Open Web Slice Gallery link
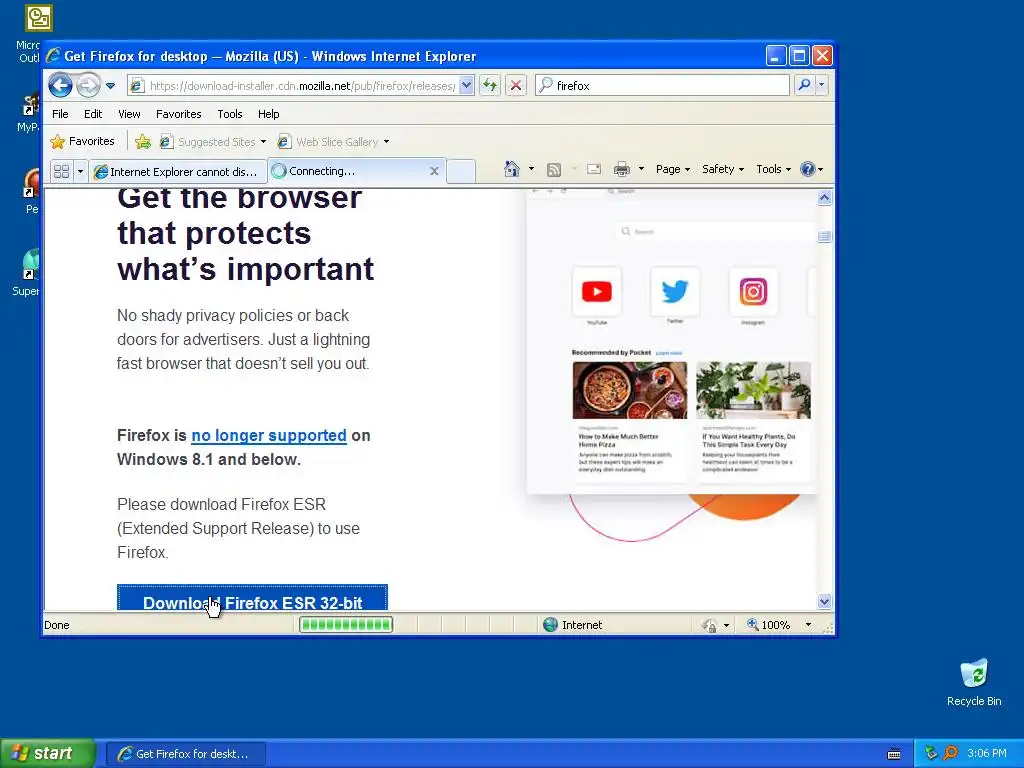1024x768 pixels. [333, 142]
